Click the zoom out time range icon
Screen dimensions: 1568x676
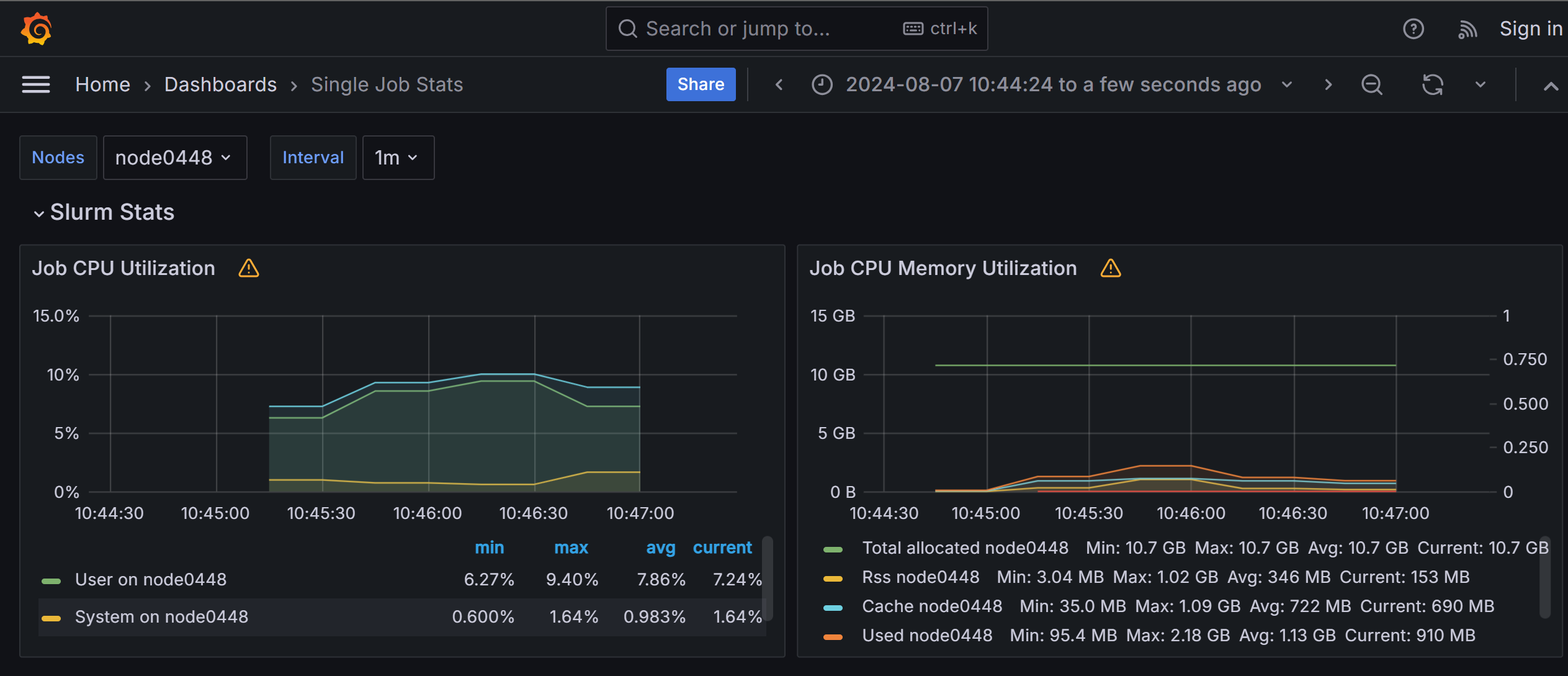(x=1371, y=84)
